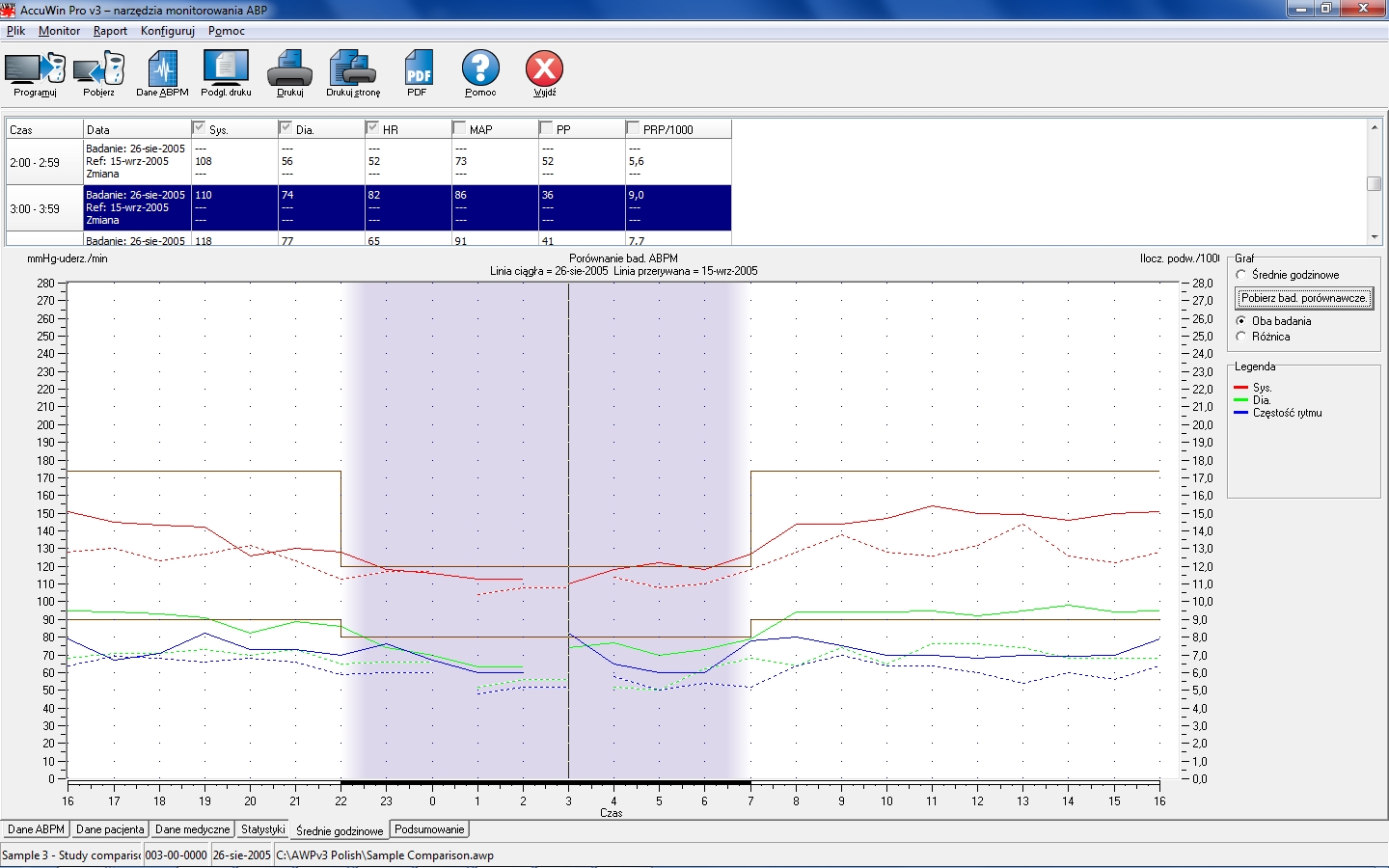Switch to the Podsumowanie tab

coord(429,829)
